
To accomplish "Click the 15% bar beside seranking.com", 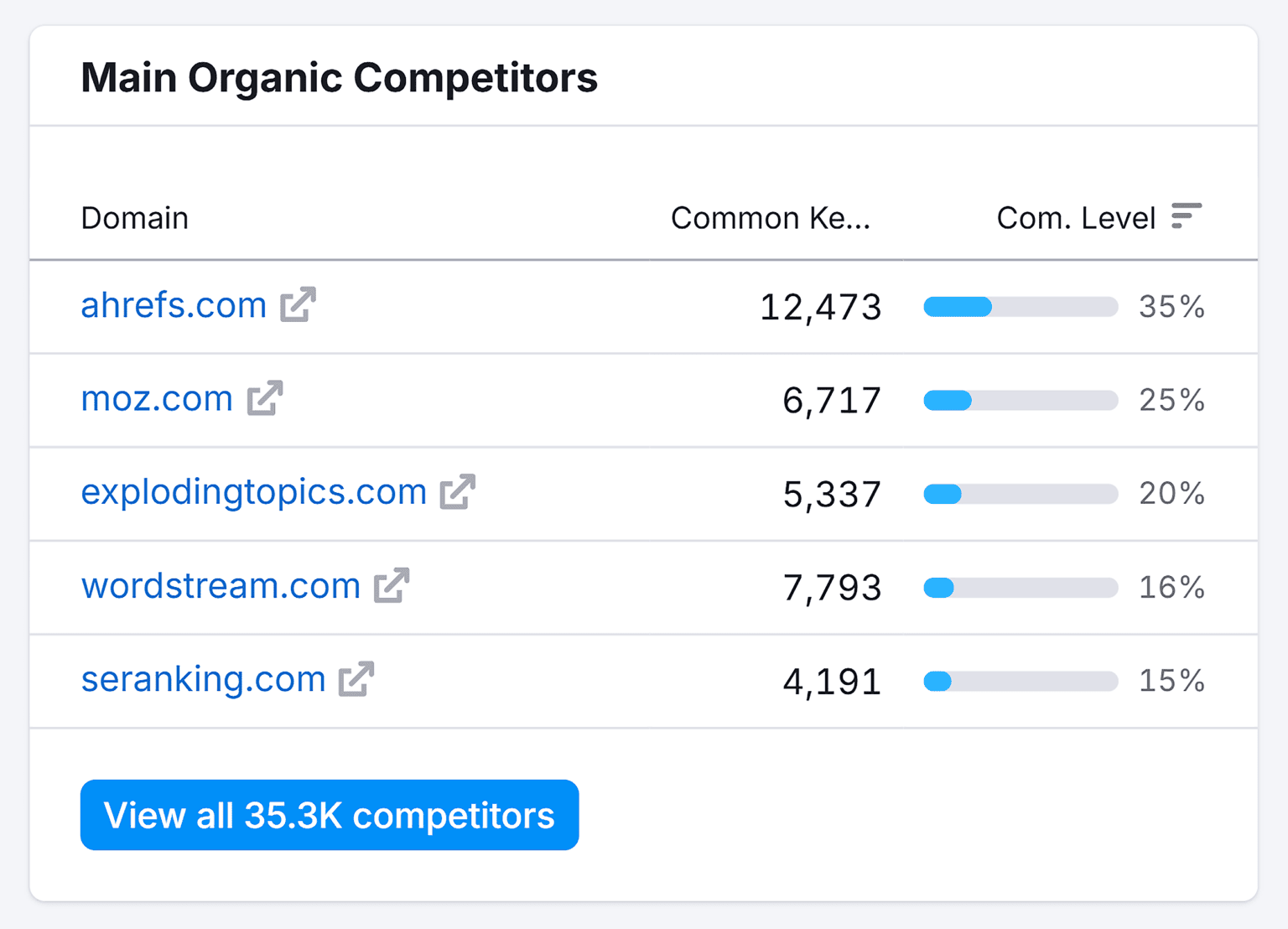I will coord(1020,682).
